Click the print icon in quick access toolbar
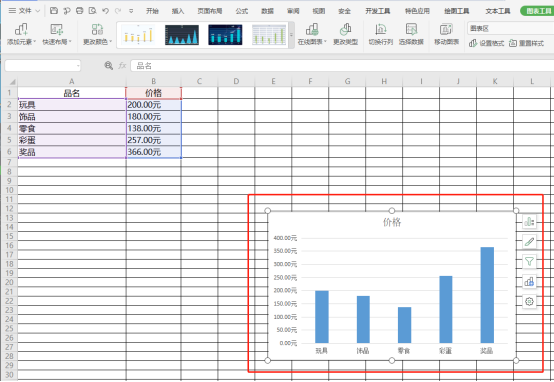 [79, 11]
